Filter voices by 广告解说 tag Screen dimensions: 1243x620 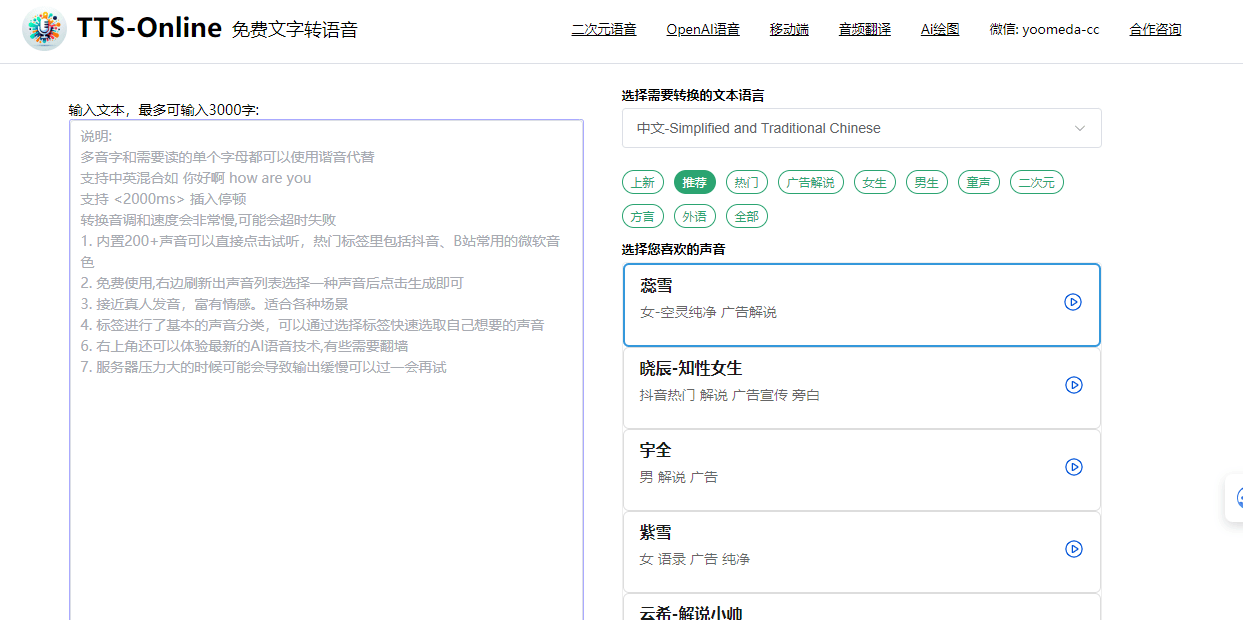click(810, 182)
